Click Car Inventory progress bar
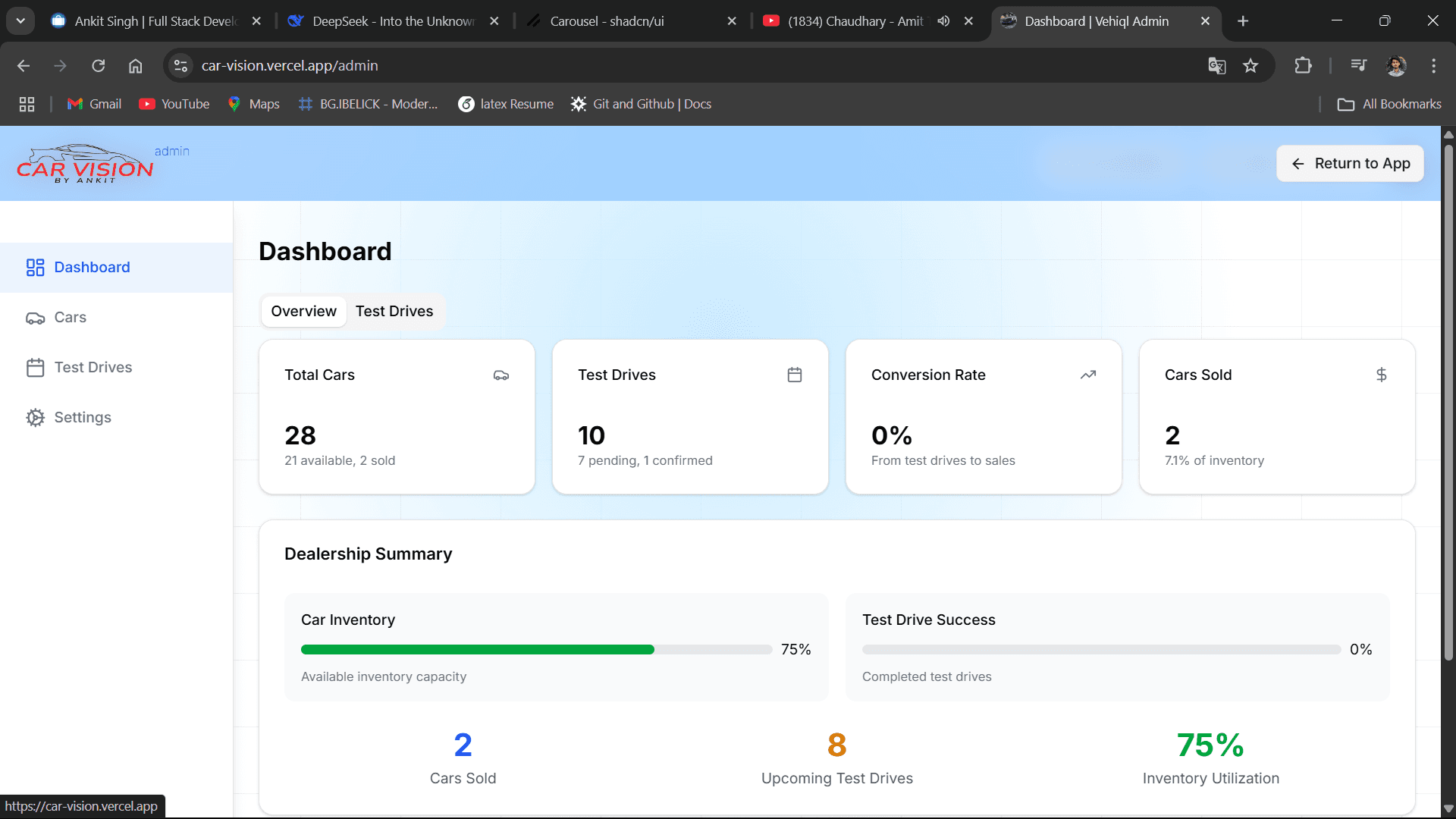This screenshot has height=819, width=1456. point(536,650)
